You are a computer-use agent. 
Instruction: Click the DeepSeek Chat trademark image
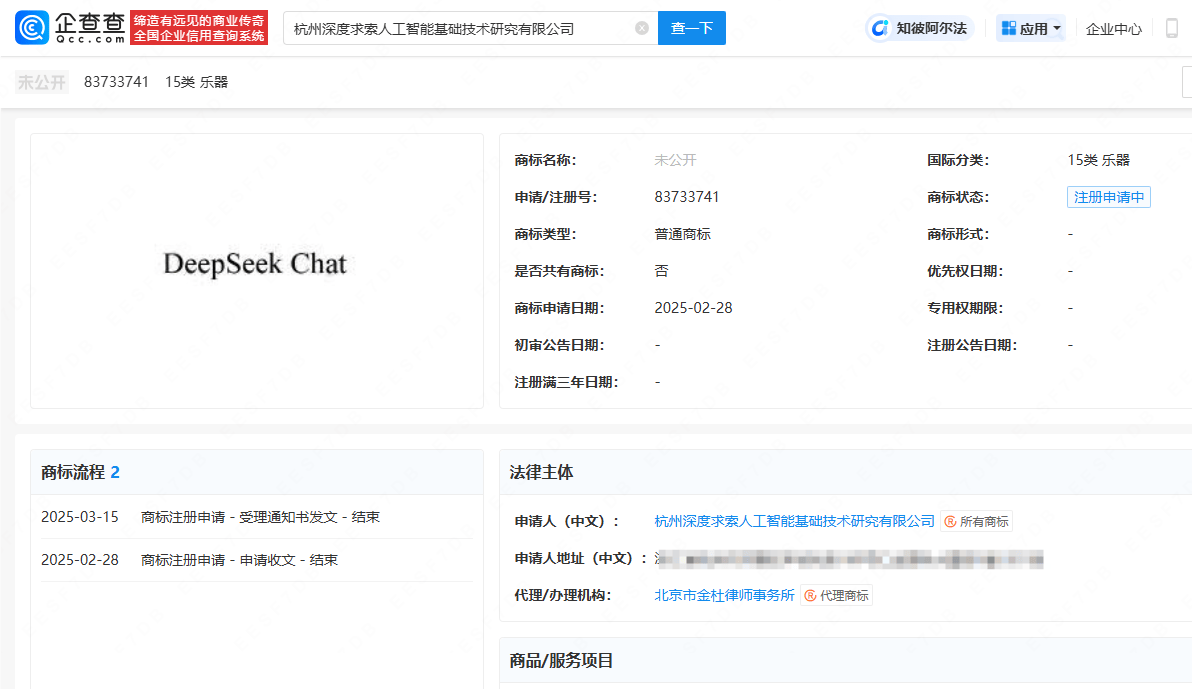click(256, 265)
